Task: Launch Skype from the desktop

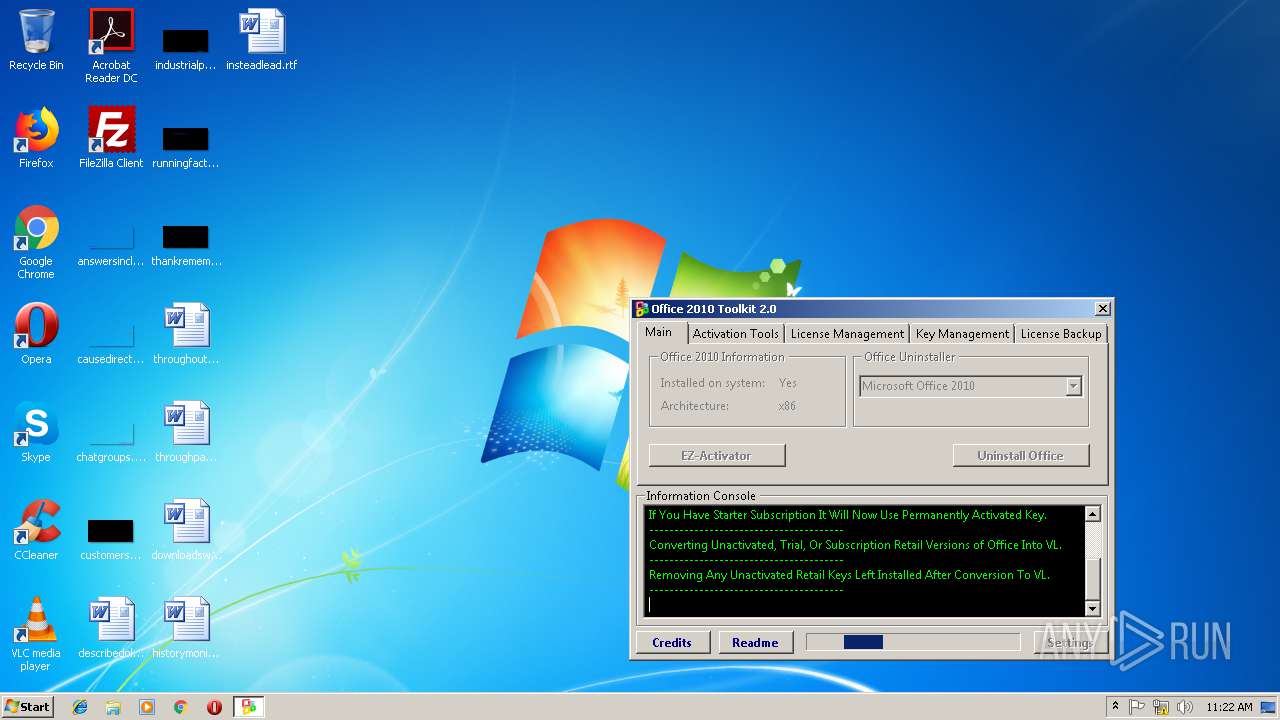Action: [x=36, y=432]
